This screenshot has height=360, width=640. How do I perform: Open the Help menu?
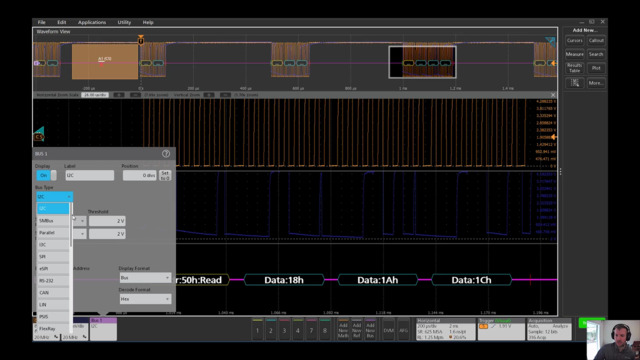148,22
